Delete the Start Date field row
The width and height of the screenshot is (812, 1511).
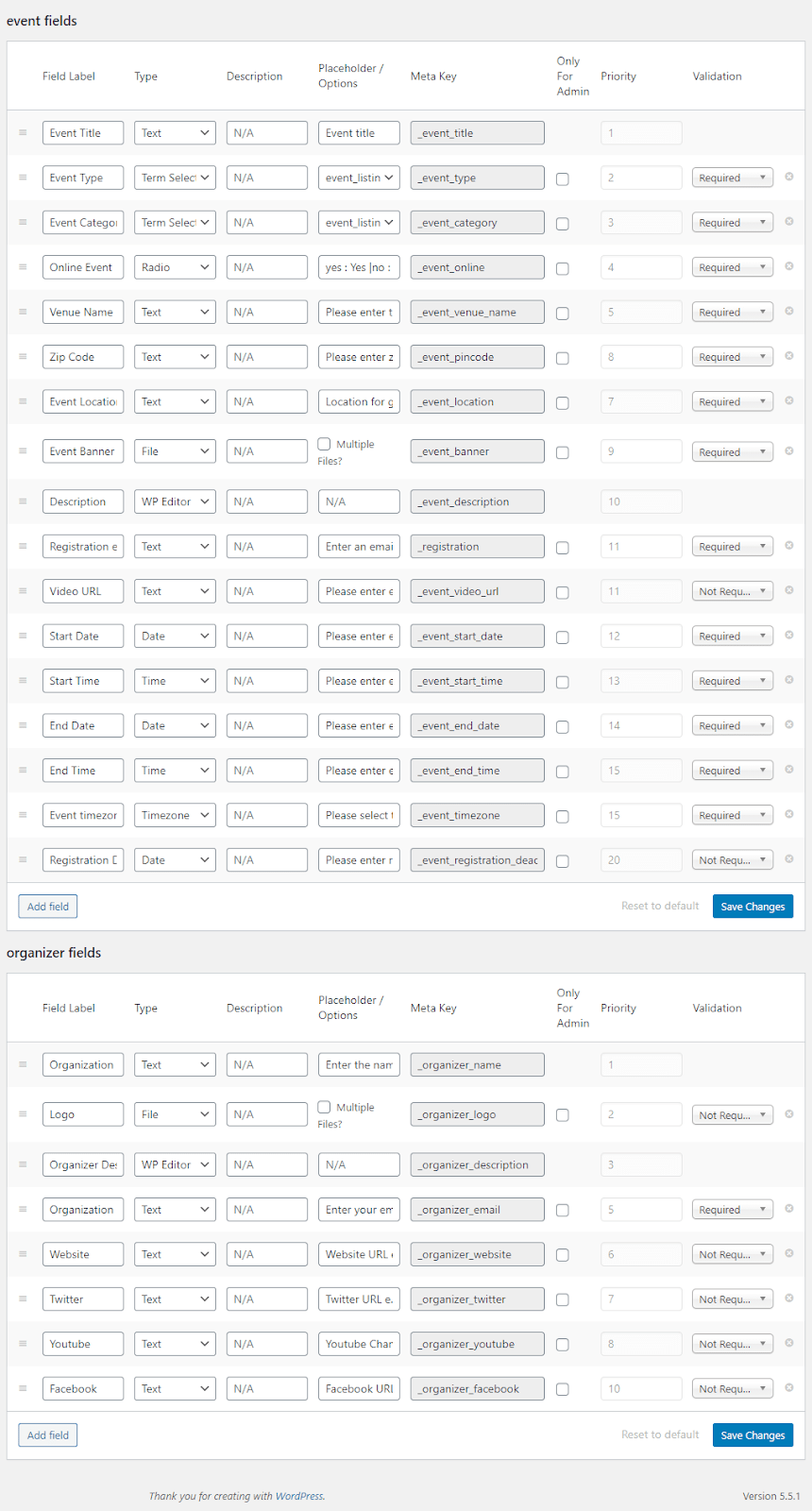click(x=788, y=636)
